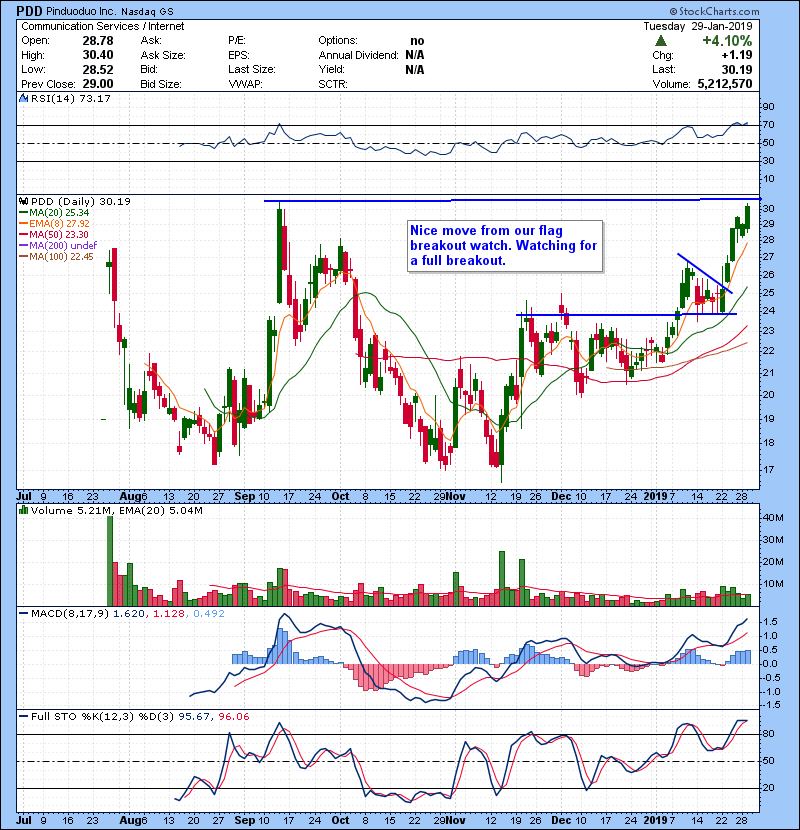Click the EMA(8) 27.92 legend entry

click(x=59, y=224)
